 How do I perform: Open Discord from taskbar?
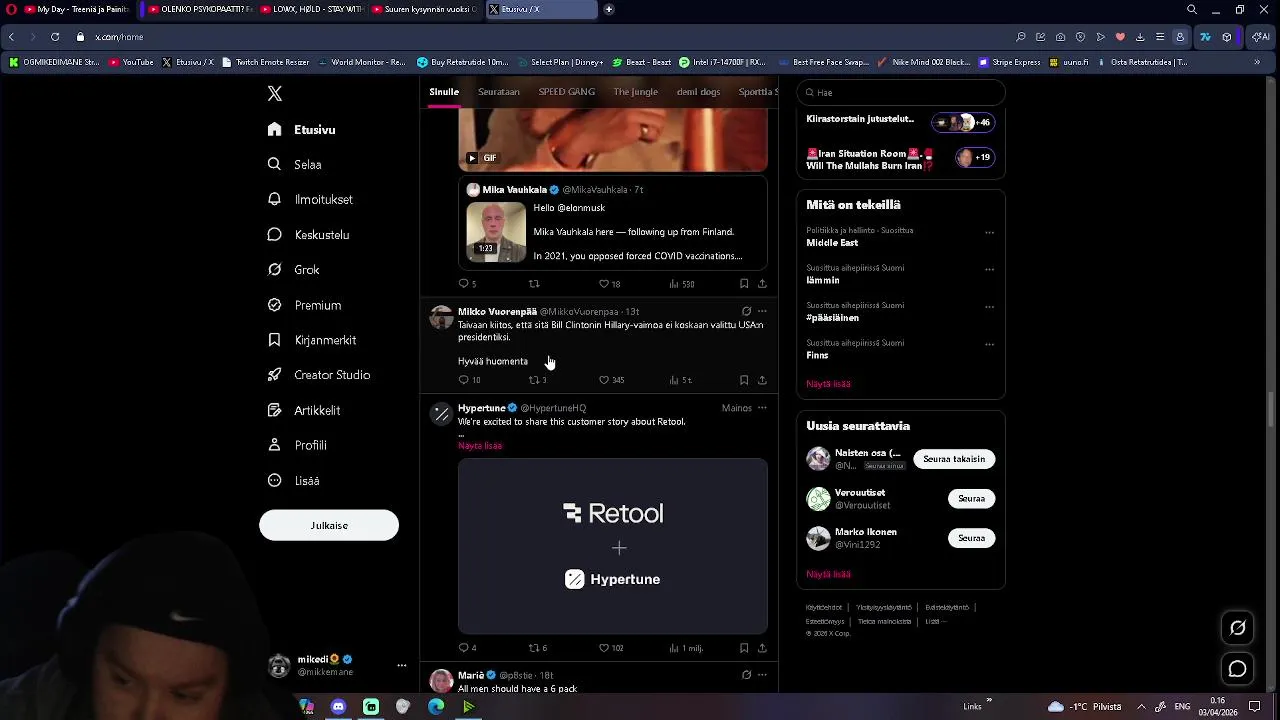pos(338,707)
